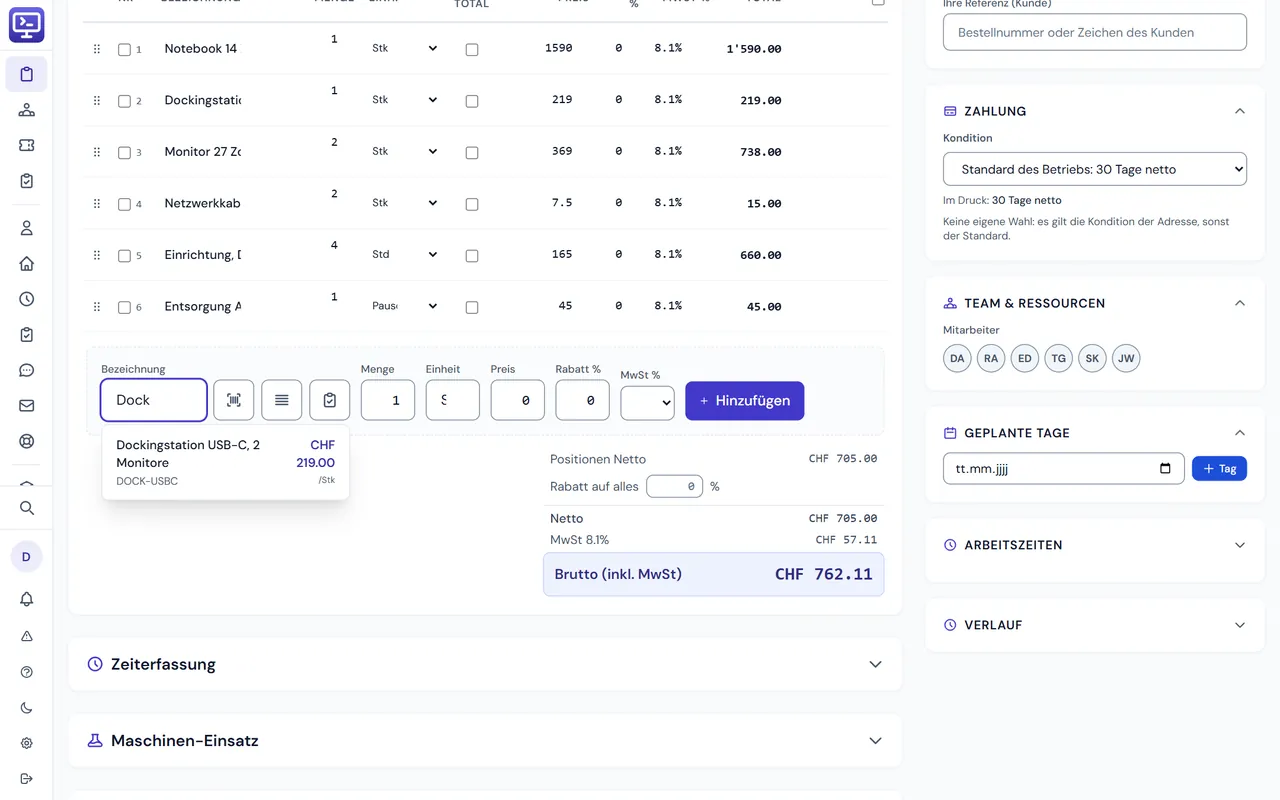1280x800 pixels.
Task: Open the highlighted clipboard sidebar icon
Action: [27, 74]
